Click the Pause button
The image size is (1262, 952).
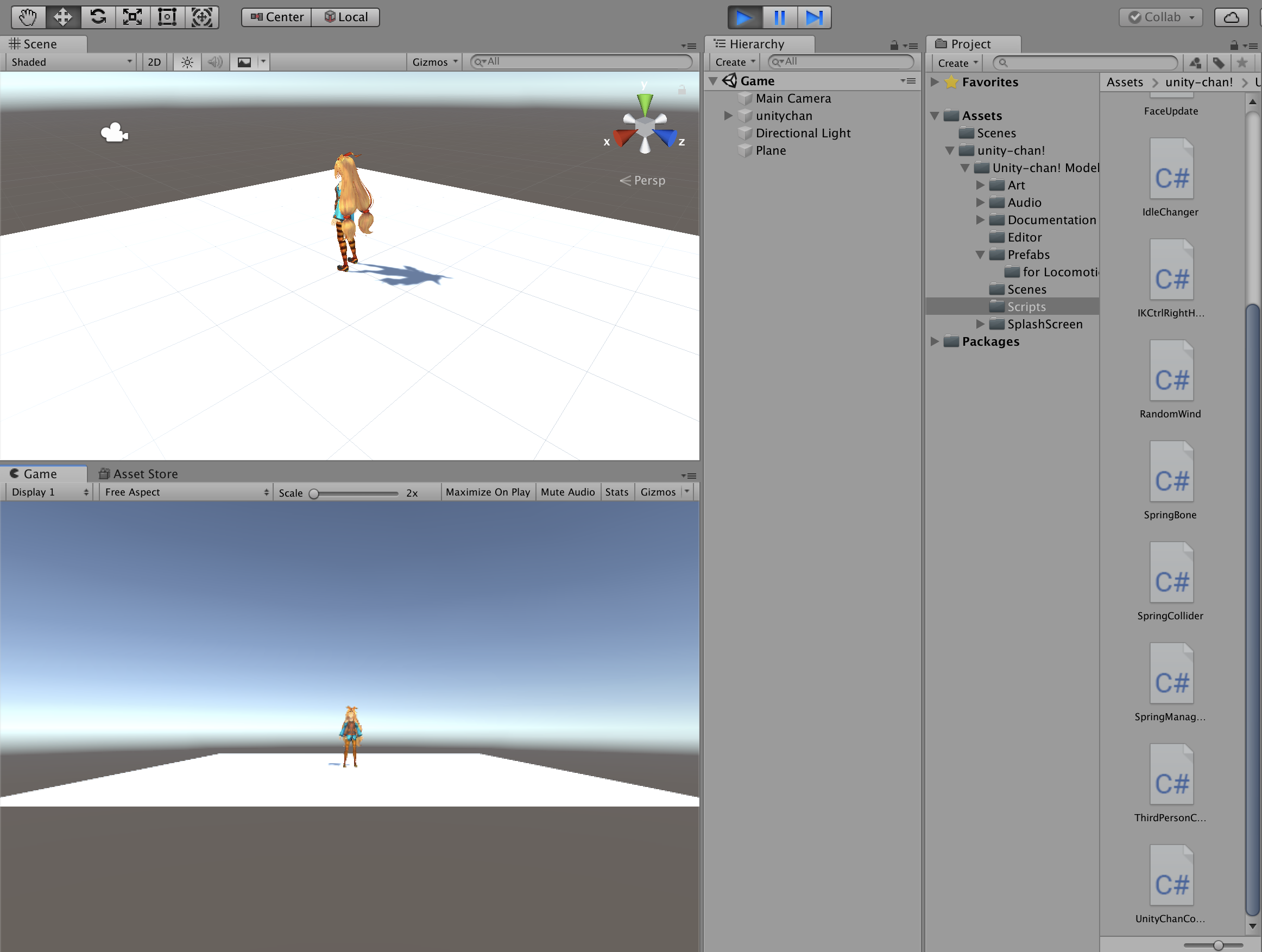(779, 17)
